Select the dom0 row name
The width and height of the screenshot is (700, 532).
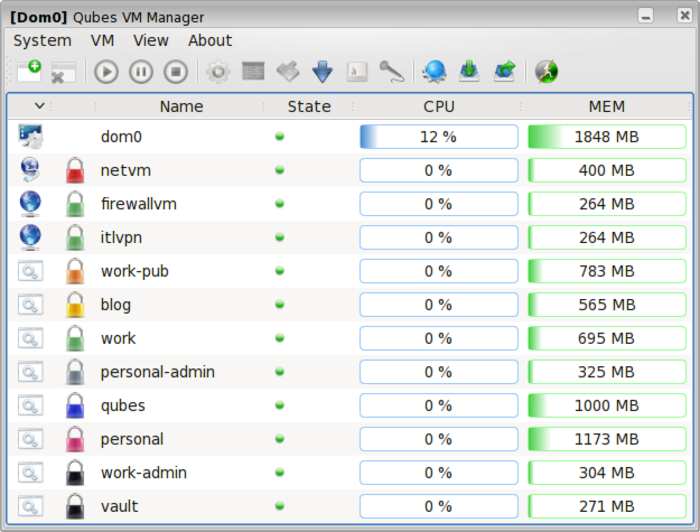(121, 137)
